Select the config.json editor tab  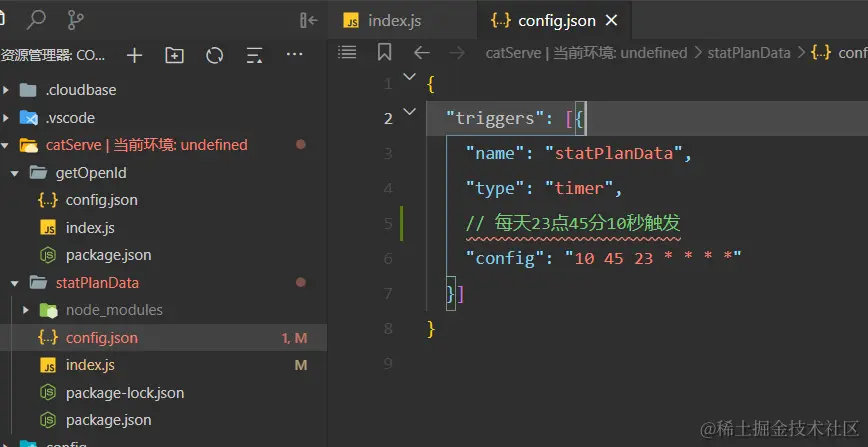coord(554,20)
